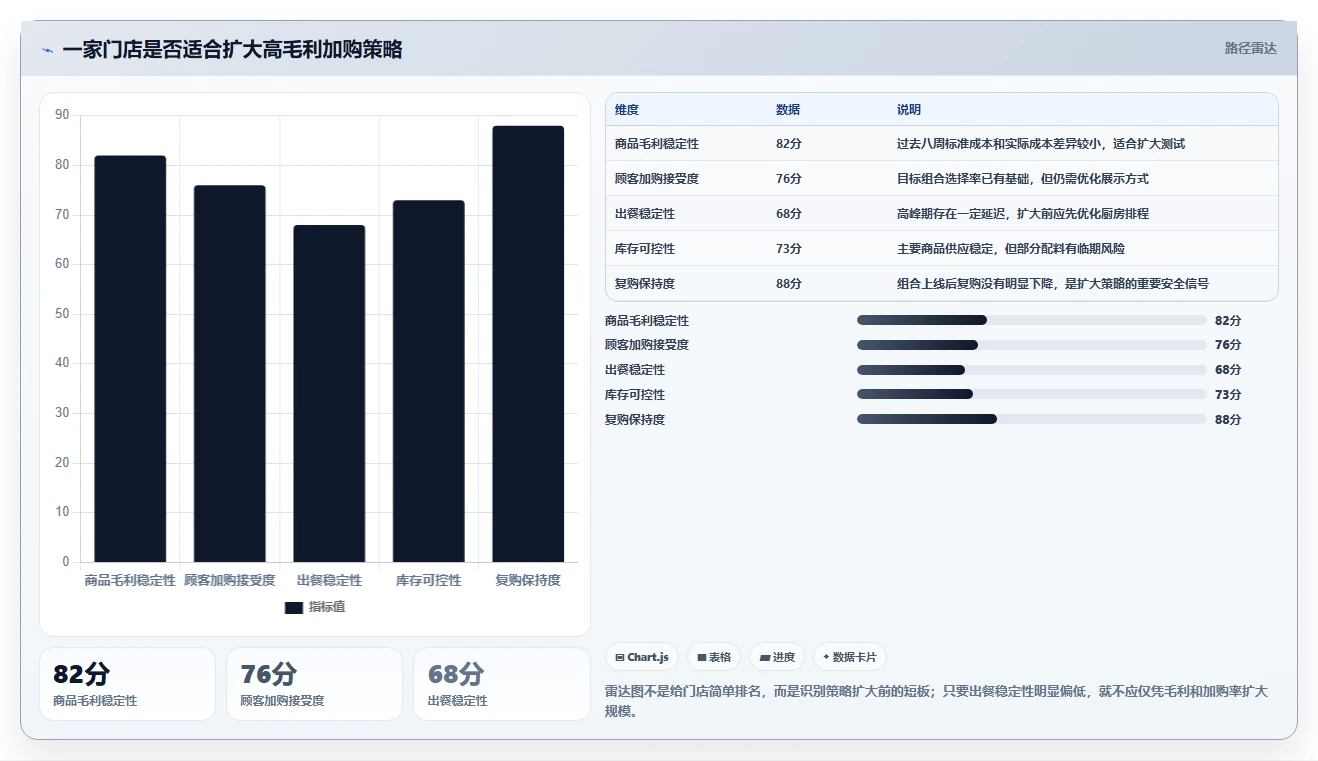
Task: Click the 维度 column header
Action: (627, 110)
